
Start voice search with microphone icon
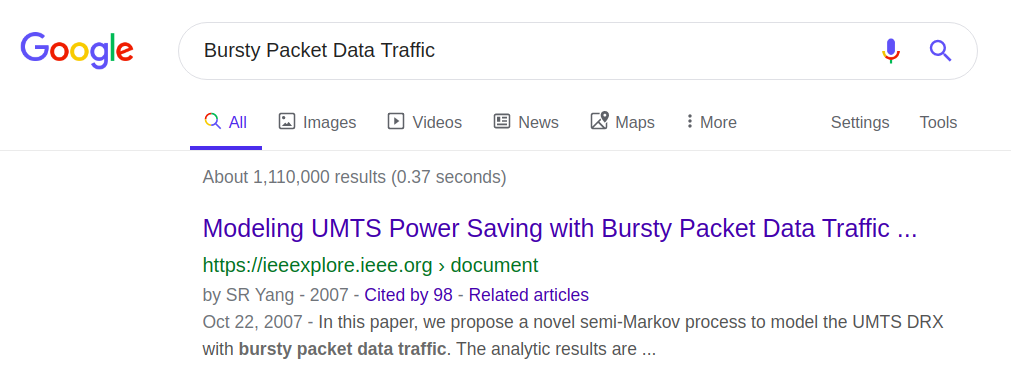[890, 50]
